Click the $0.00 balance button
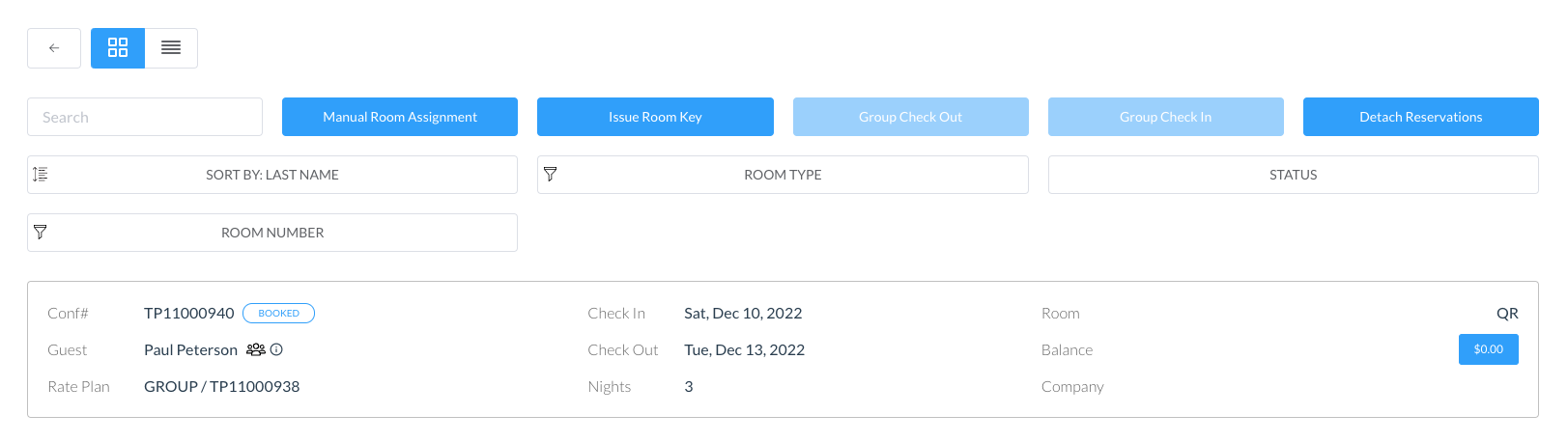Screen dimensions: 1568x443 [1488, 349]
